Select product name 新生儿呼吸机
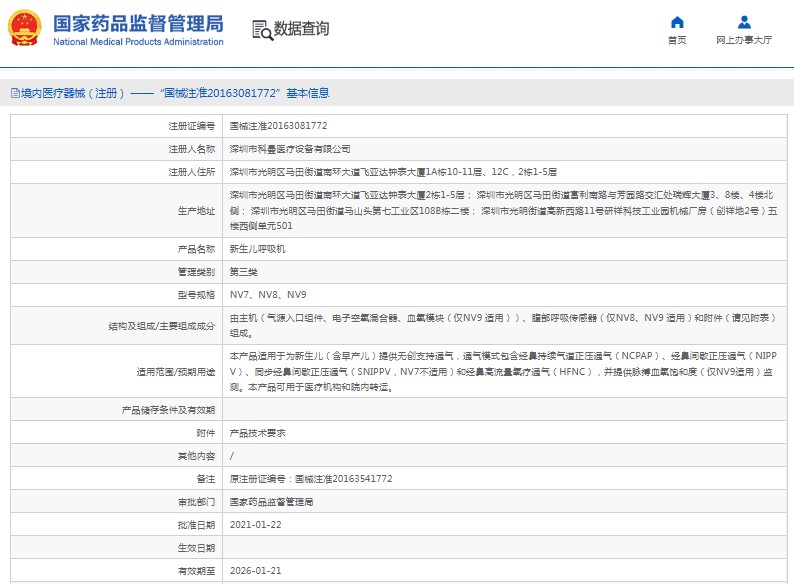The width and height of the screenshot is (794, 584). coord(257,249)
